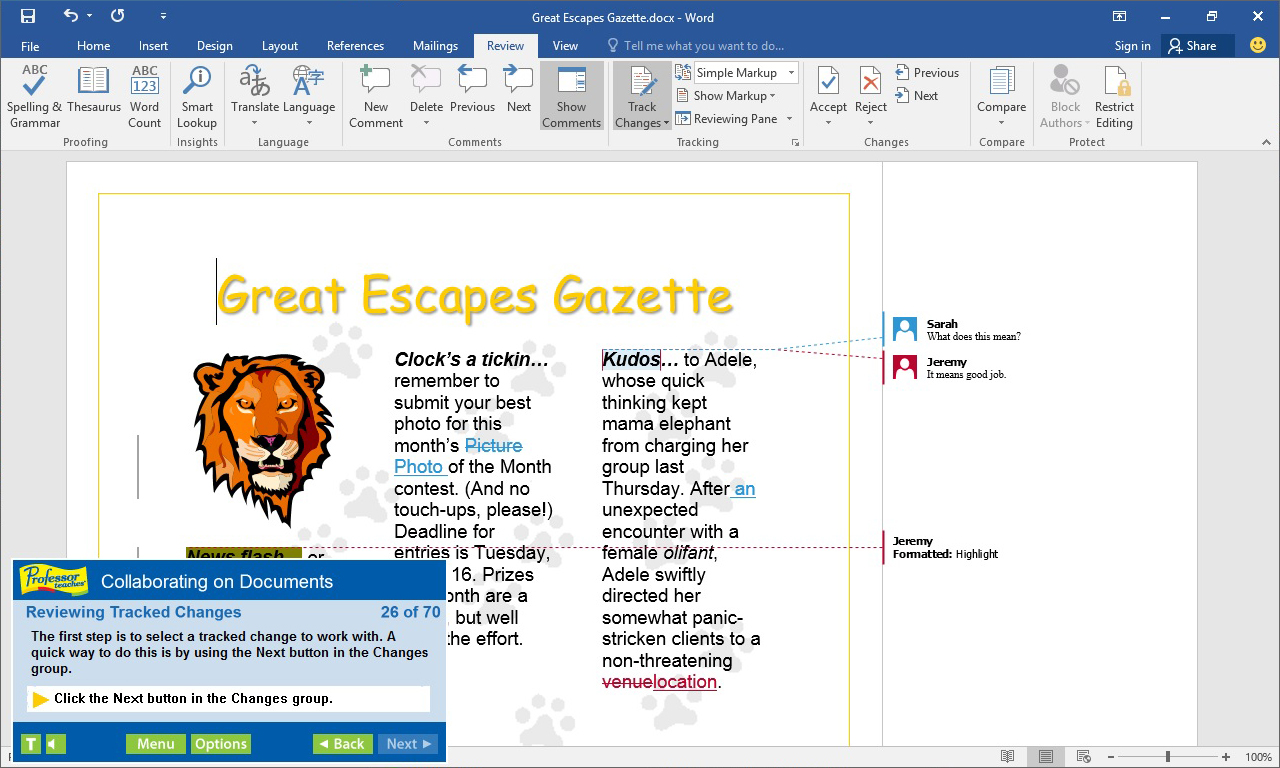Click Next in the tutorial panel
This screenshot has width=1280, height=768.
tap(407, 744)
